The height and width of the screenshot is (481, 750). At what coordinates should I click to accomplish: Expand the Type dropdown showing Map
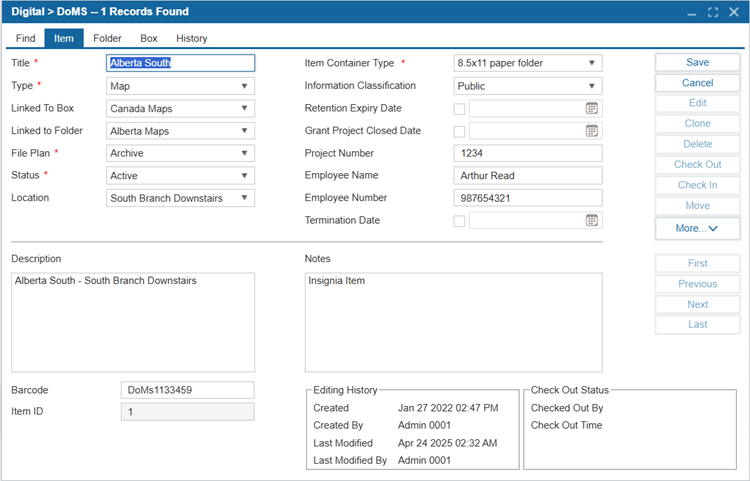point(180,86)
